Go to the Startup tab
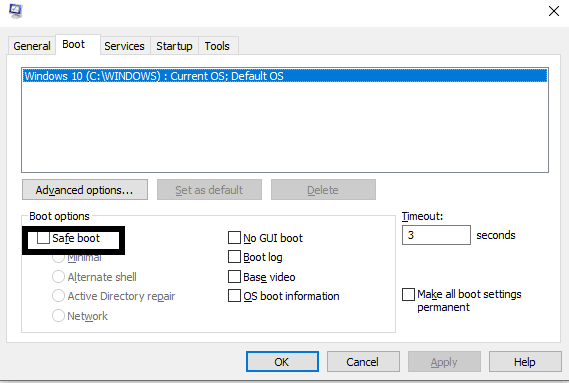 [174, 46]
